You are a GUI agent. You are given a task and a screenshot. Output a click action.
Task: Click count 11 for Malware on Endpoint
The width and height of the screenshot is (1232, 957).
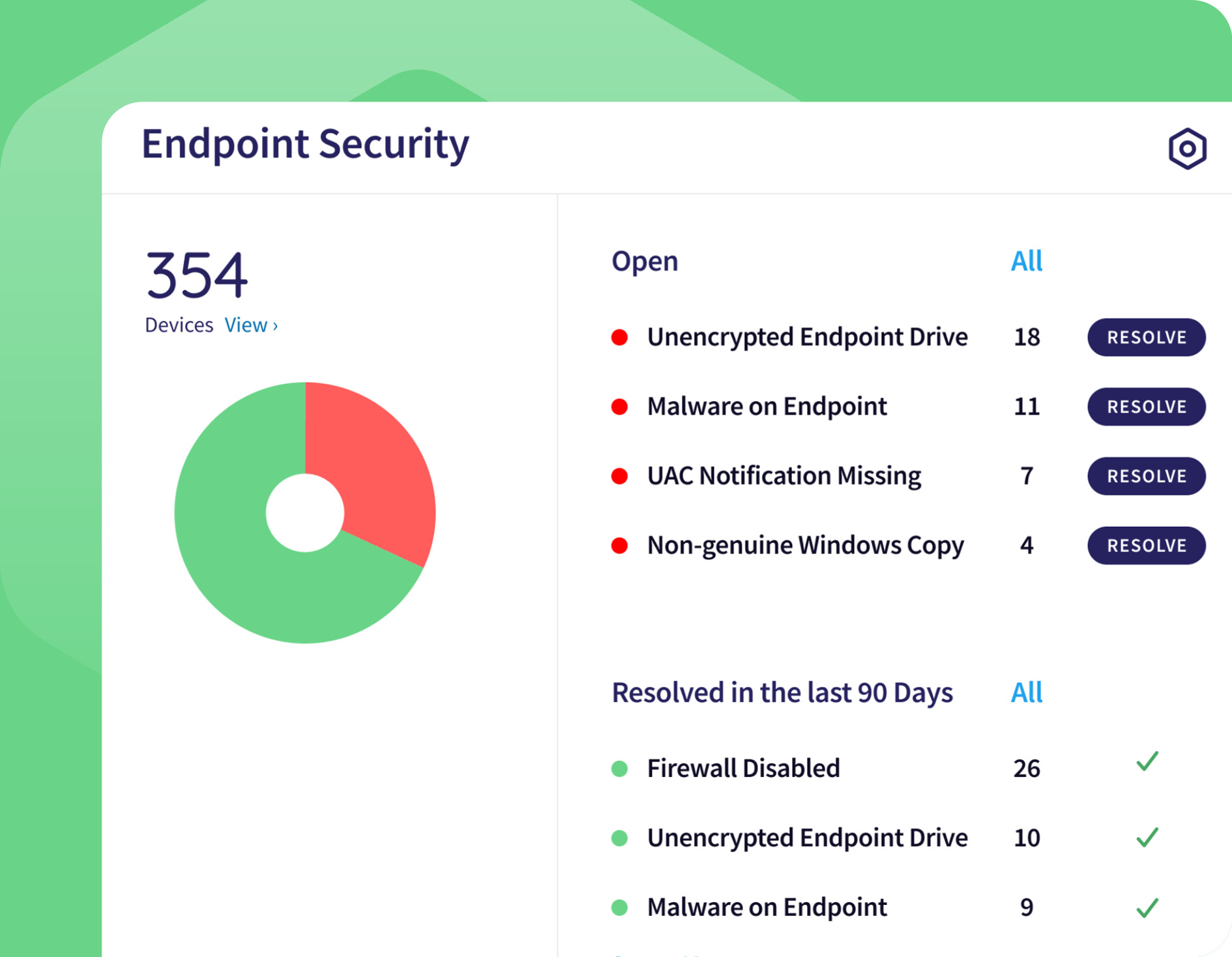(1027, 407)
